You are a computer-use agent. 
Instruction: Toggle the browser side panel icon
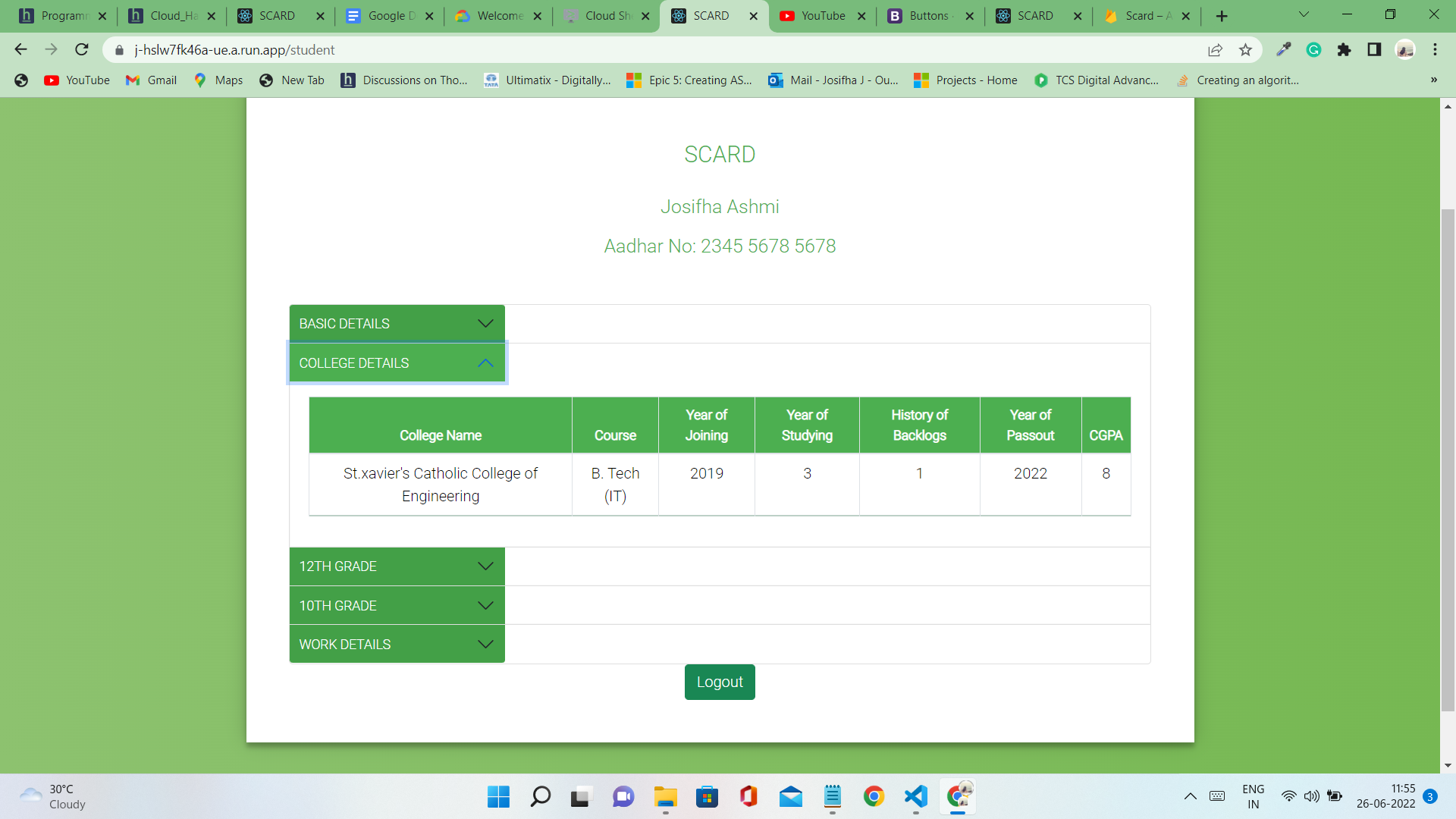[x=1374, y=50]
